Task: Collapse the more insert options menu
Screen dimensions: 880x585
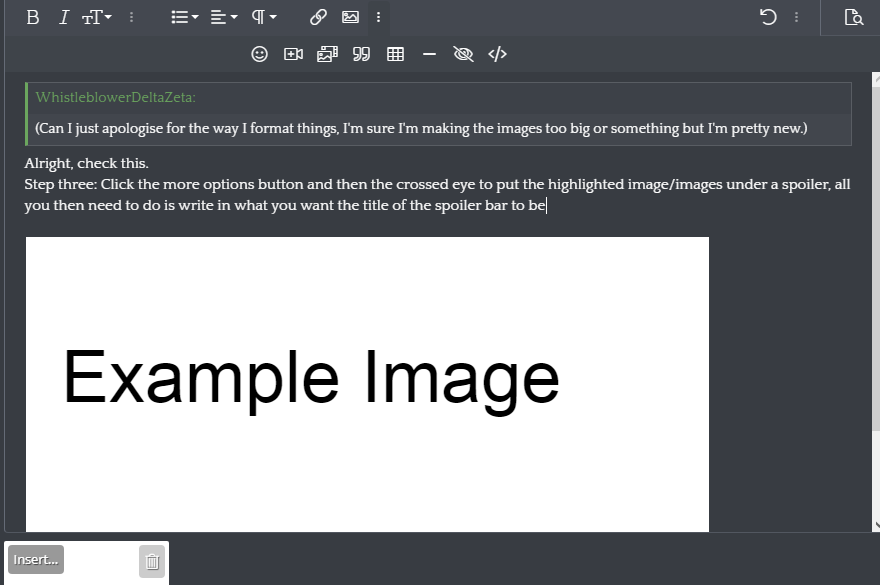Action: pyautogui.click(x=378, y=17)
